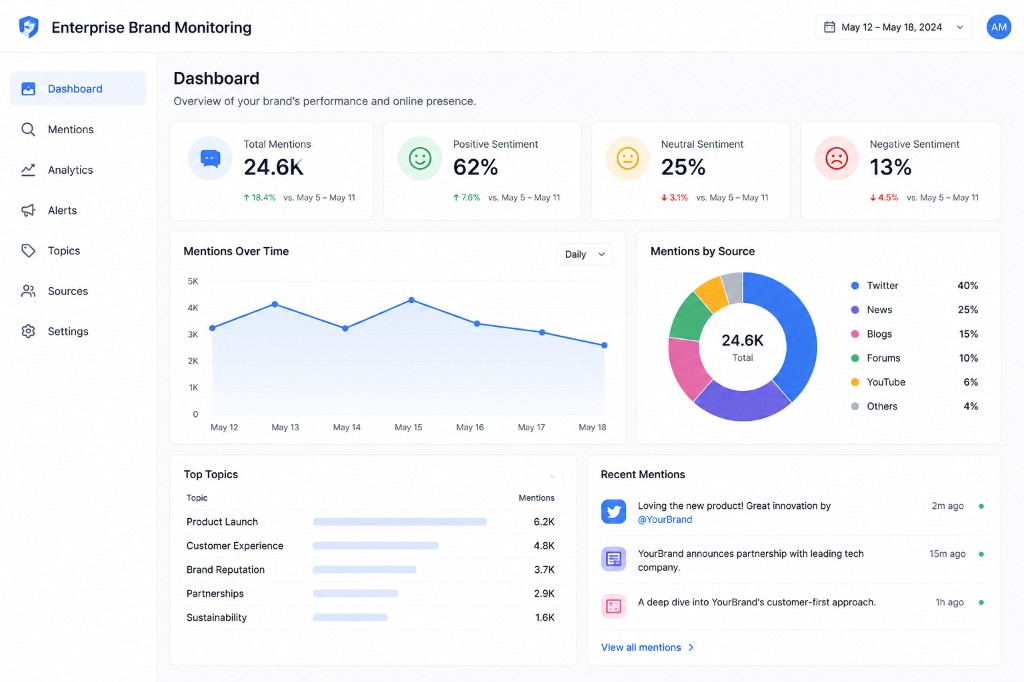Click the 18.4% increase indicator

click(x=259, y=197)
